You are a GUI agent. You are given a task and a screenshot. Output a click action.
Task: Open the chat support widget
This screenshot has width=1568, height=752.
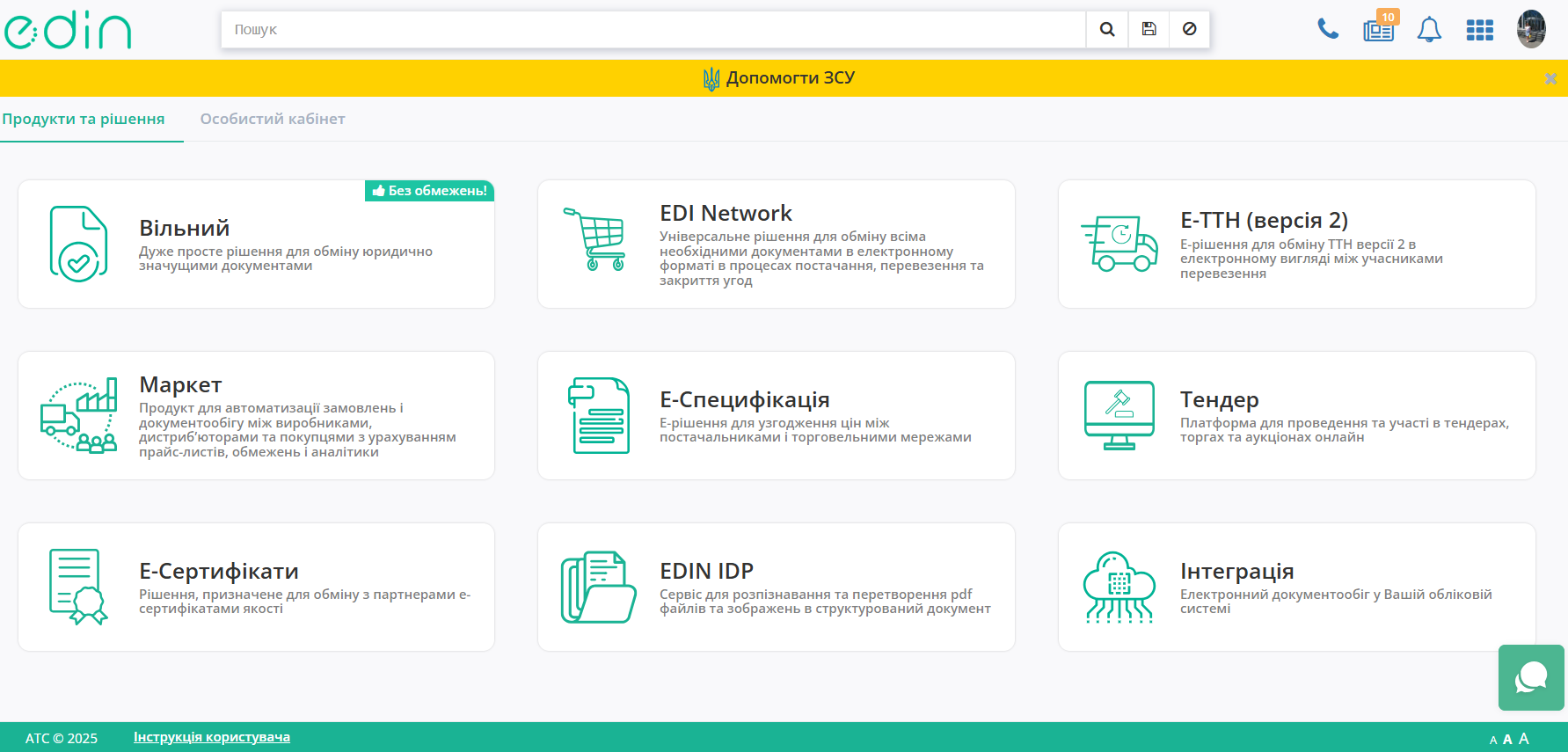(x=1531, y=677)
